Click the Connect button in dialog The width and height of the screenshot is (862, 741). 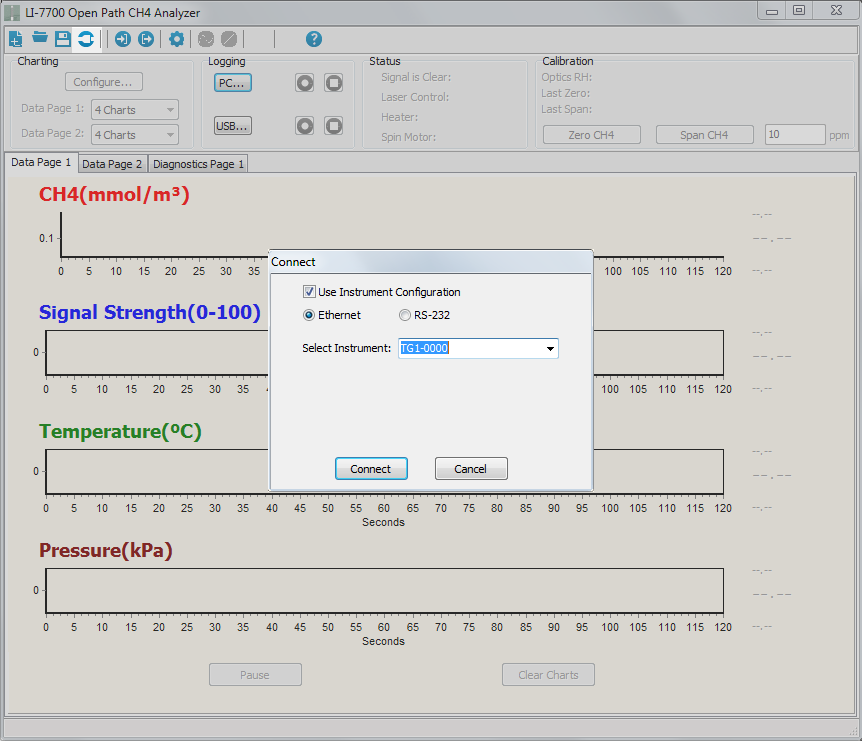click(371, 469)
